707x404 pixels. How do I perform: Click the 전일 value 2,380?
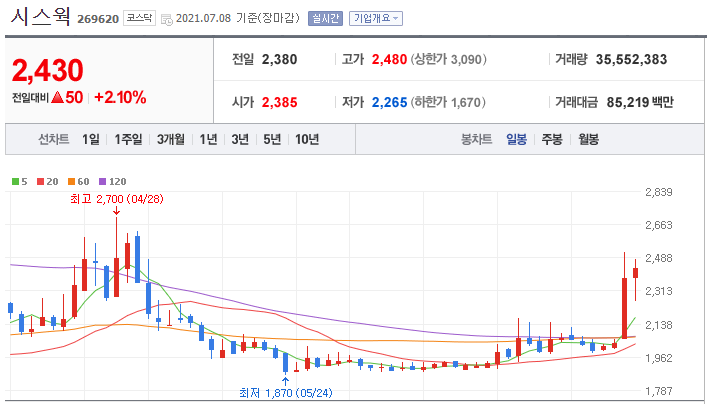279,60
